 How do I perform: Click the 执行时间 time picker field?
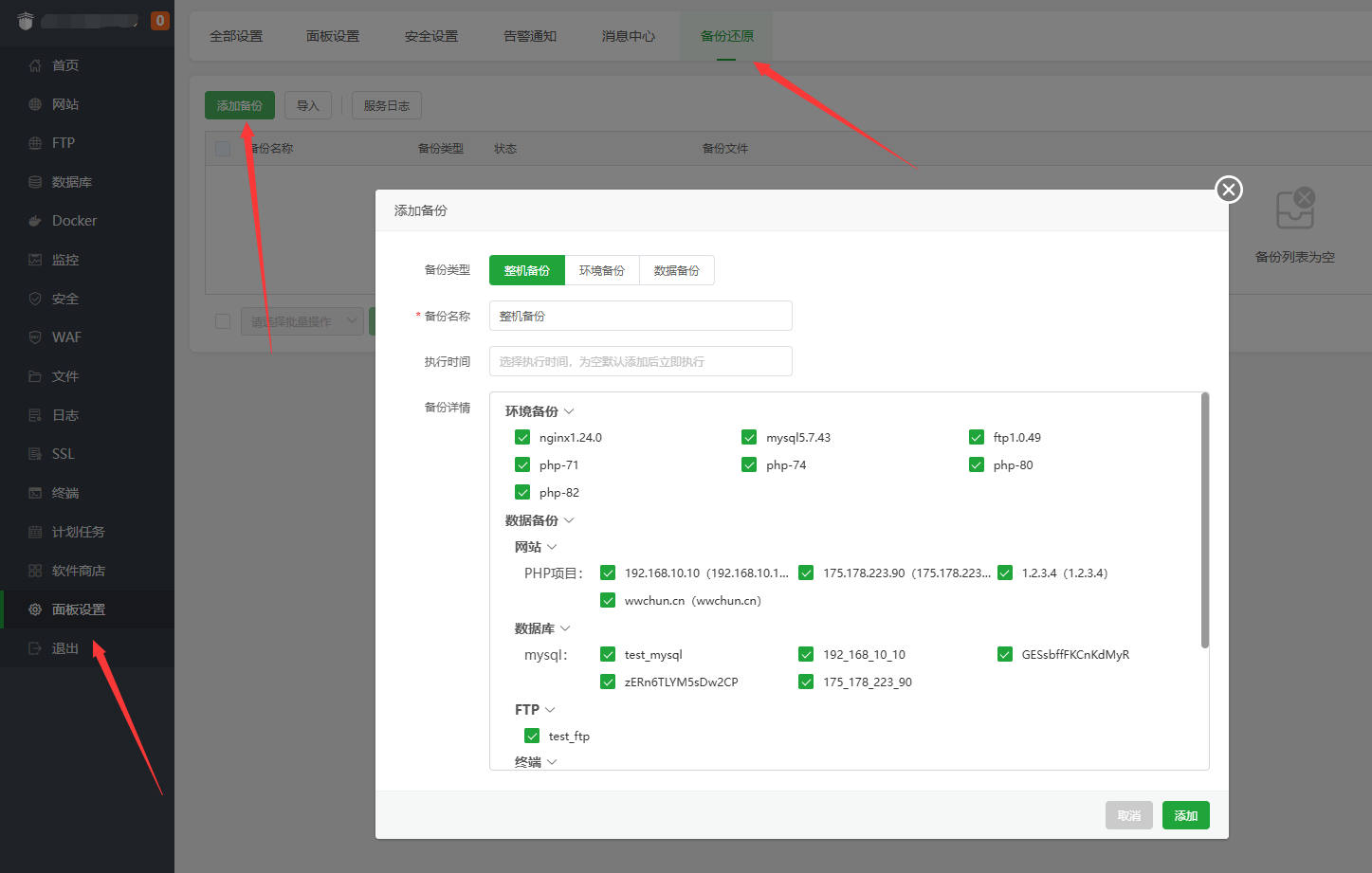coord(641,361)
